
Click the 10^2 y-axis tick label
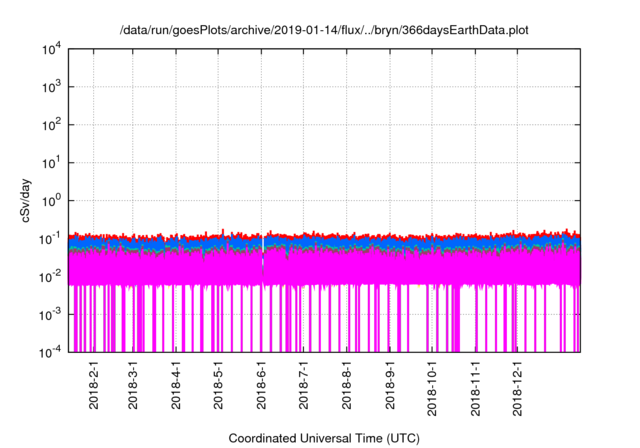[x=51, y=125]
